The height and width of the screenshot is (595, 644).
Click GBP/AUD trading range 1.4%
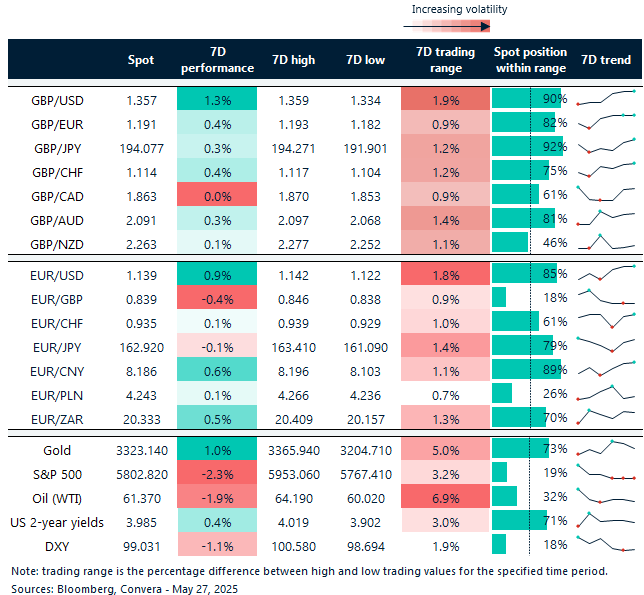446,218
